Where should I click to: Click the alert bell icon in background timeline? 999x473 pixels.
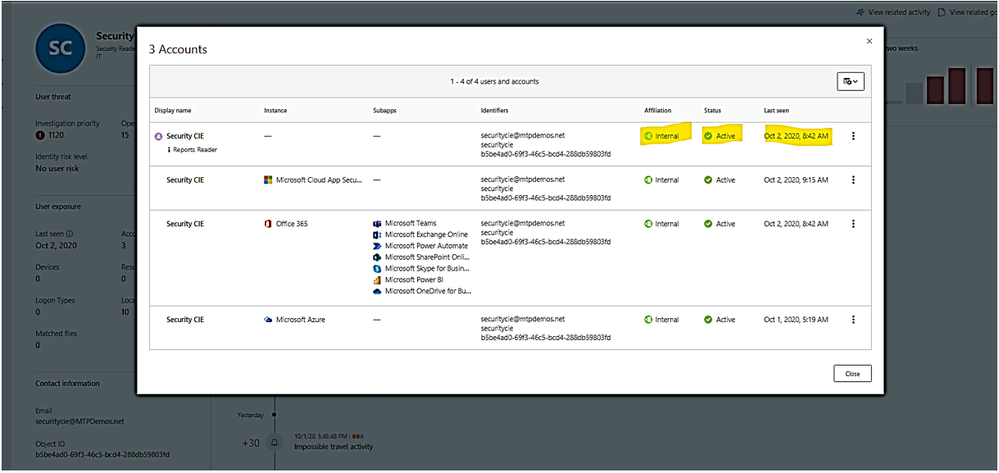[x=275, y=442]
